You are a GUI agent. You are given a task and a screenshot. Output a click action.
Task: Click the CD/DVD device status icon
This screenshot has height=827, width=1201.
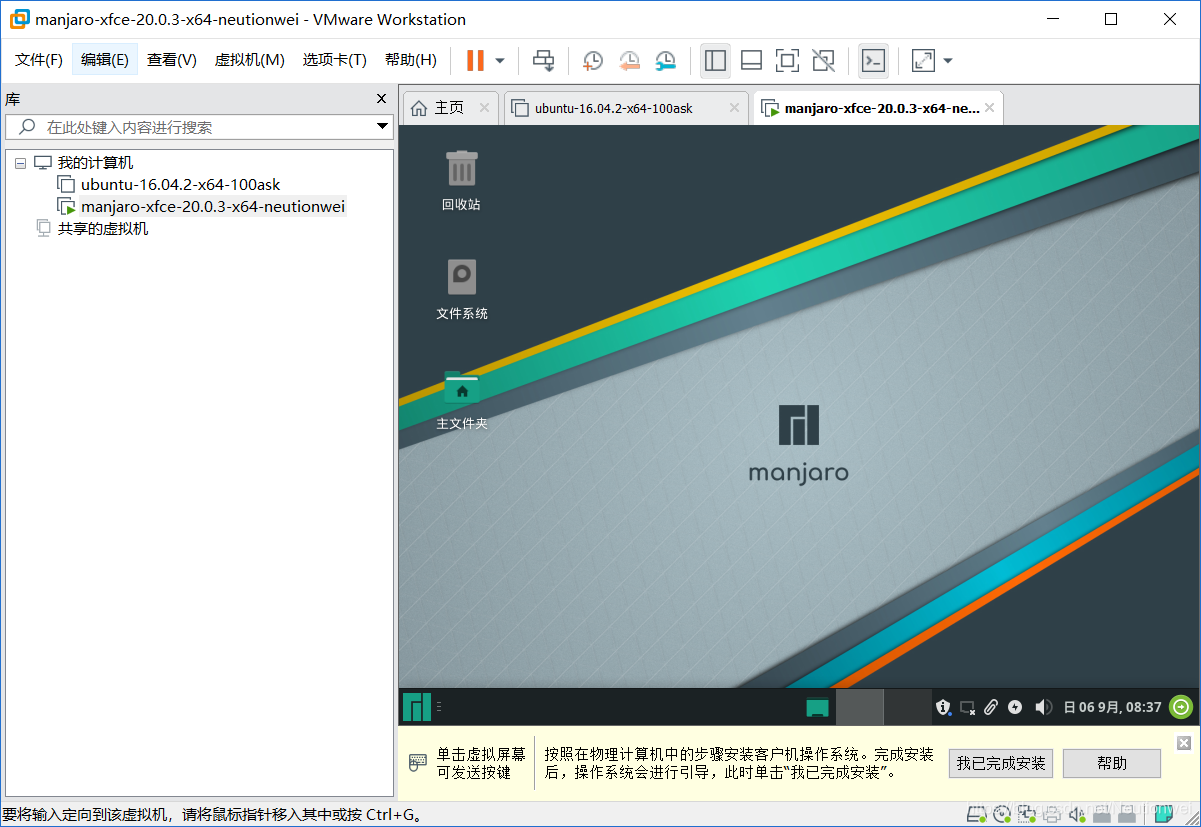pyautogui.click(x=1001, y=815)
